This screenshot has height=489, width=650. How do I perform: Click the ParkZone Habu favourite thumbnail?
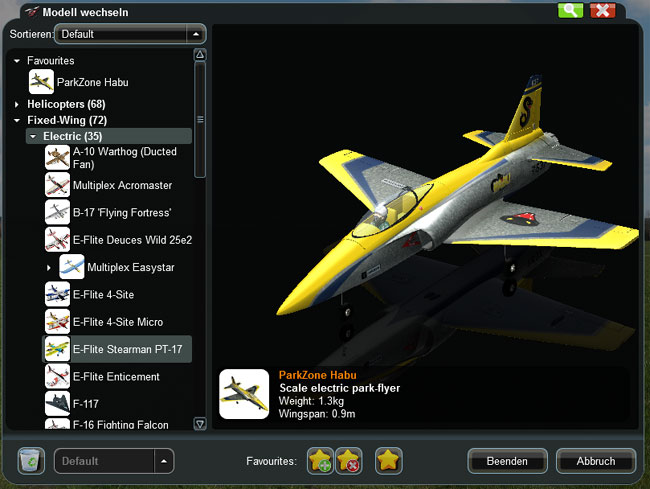[x=41, y=82]
